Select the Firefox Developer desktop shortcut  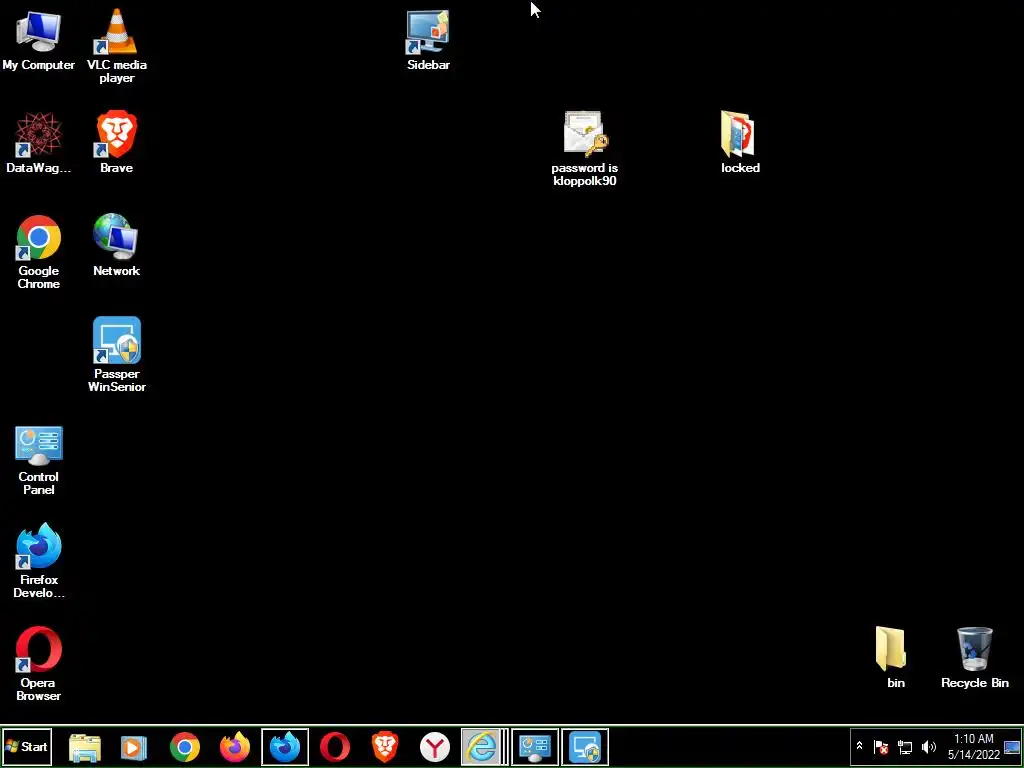click(x=39, y=560)
